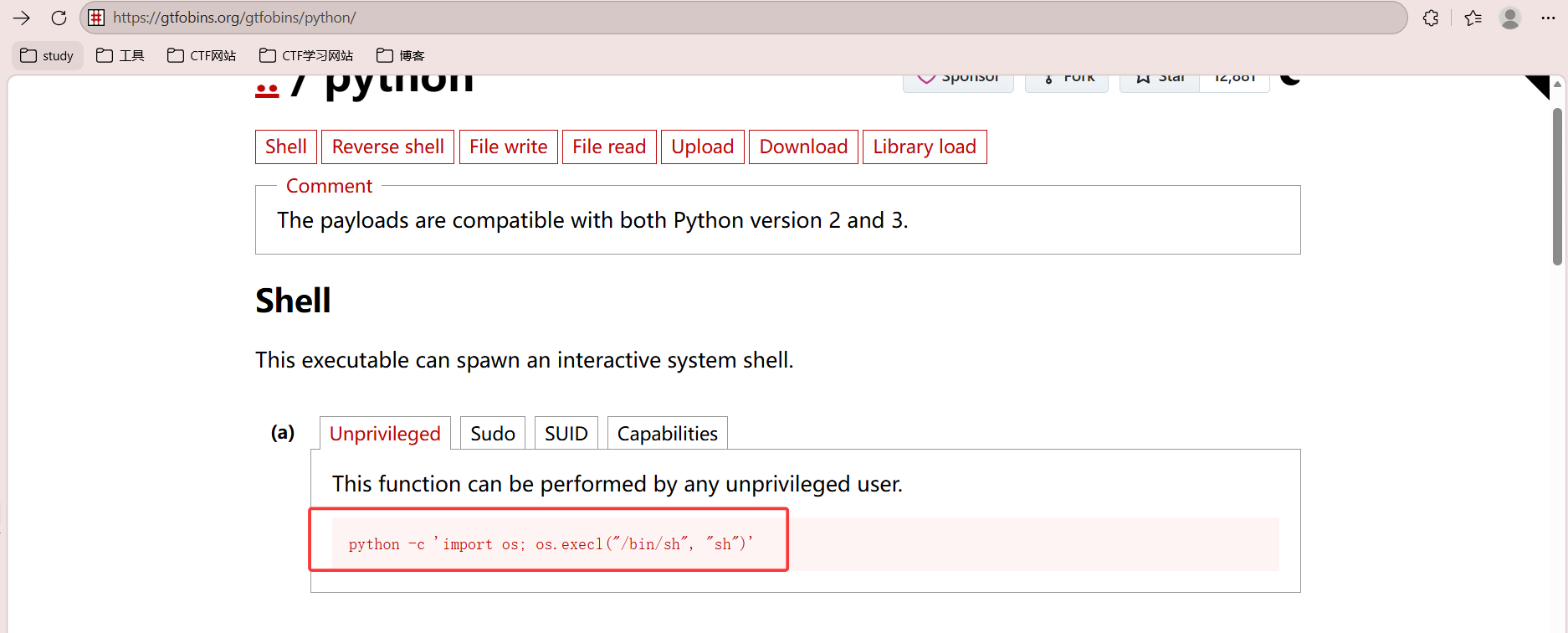Select the Unprivileged tab
This screenshot has height=633, width=1568.
pyautogui.click(x=385, y=433)
